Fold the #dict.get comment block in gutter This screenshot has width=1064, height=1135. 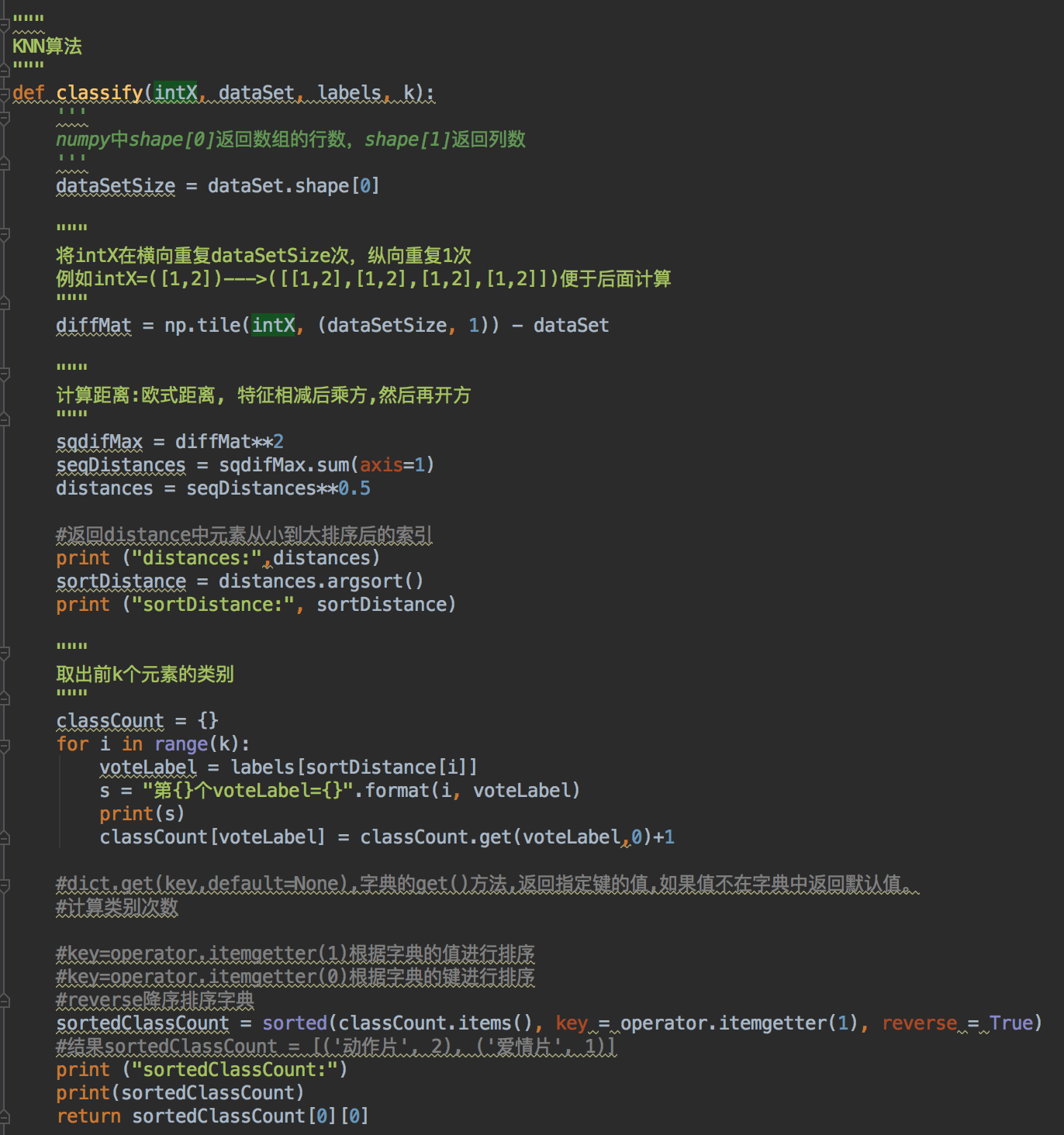pyautogui.click(x=4, y=885)
